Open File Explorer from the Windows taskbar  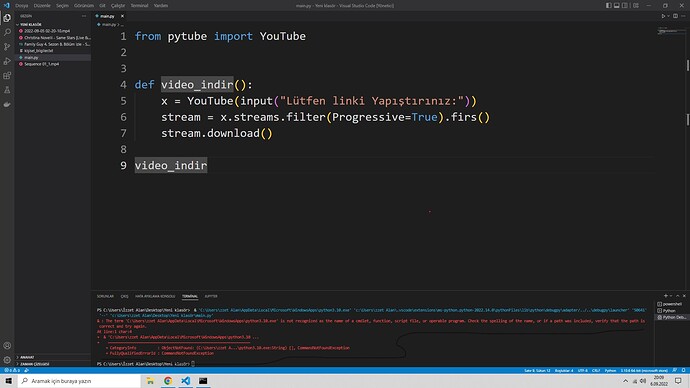pos(150,381)
